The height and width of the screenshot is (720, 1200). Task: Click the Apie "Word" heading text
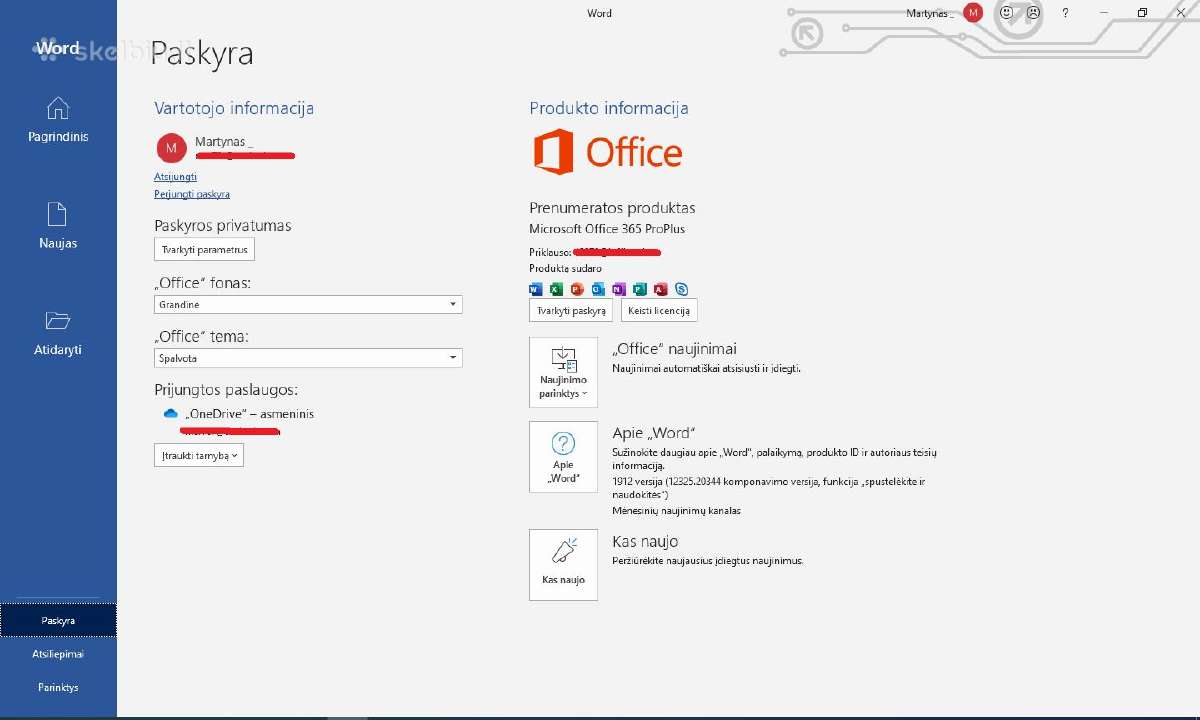coord(654,434)
